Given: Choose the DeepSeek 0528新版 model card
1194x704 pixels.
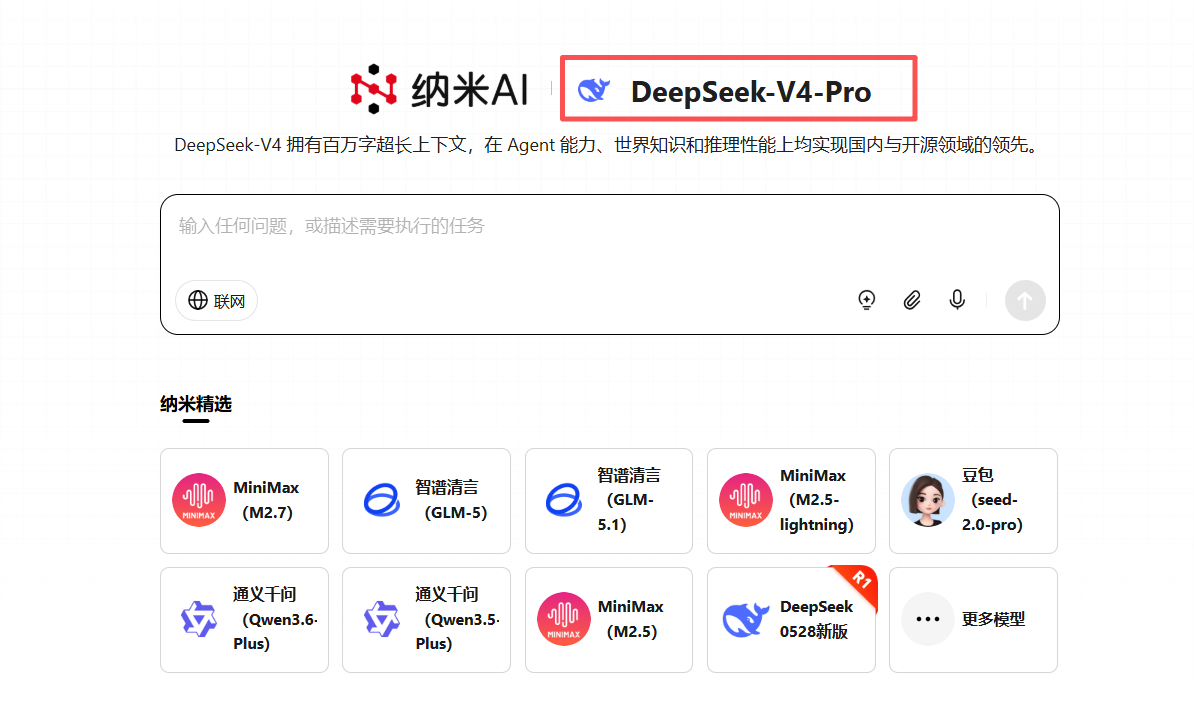Looking at the screenshot, I should click(791, 620).
